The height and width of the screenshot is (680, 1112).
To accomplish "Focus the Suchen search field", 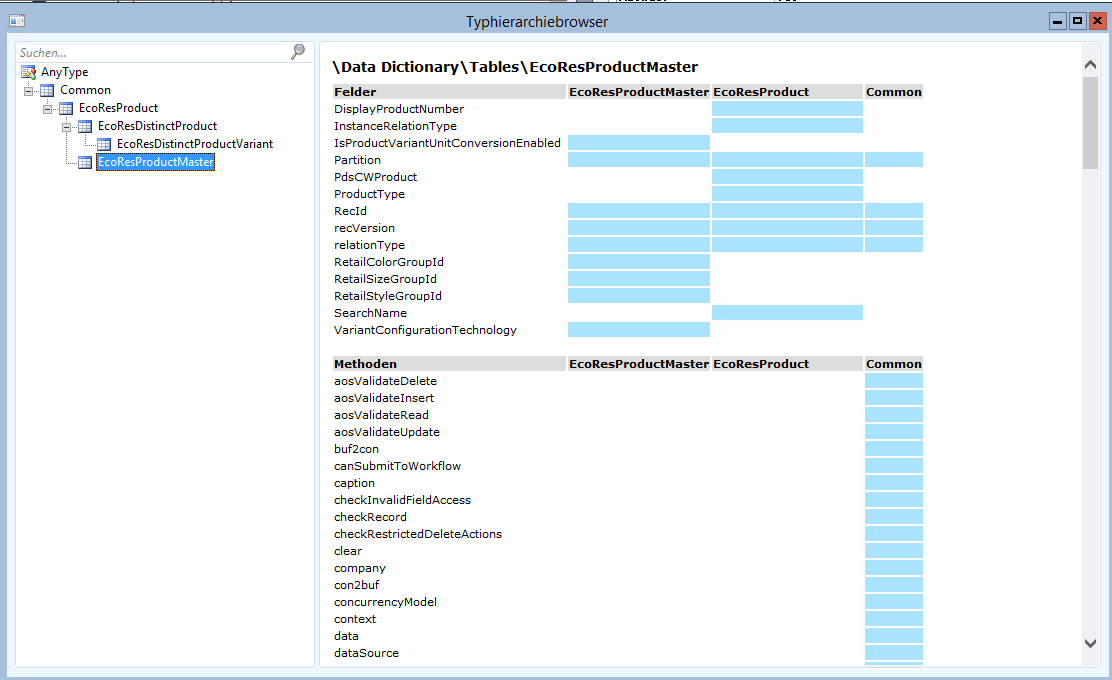I will point(152,52).
